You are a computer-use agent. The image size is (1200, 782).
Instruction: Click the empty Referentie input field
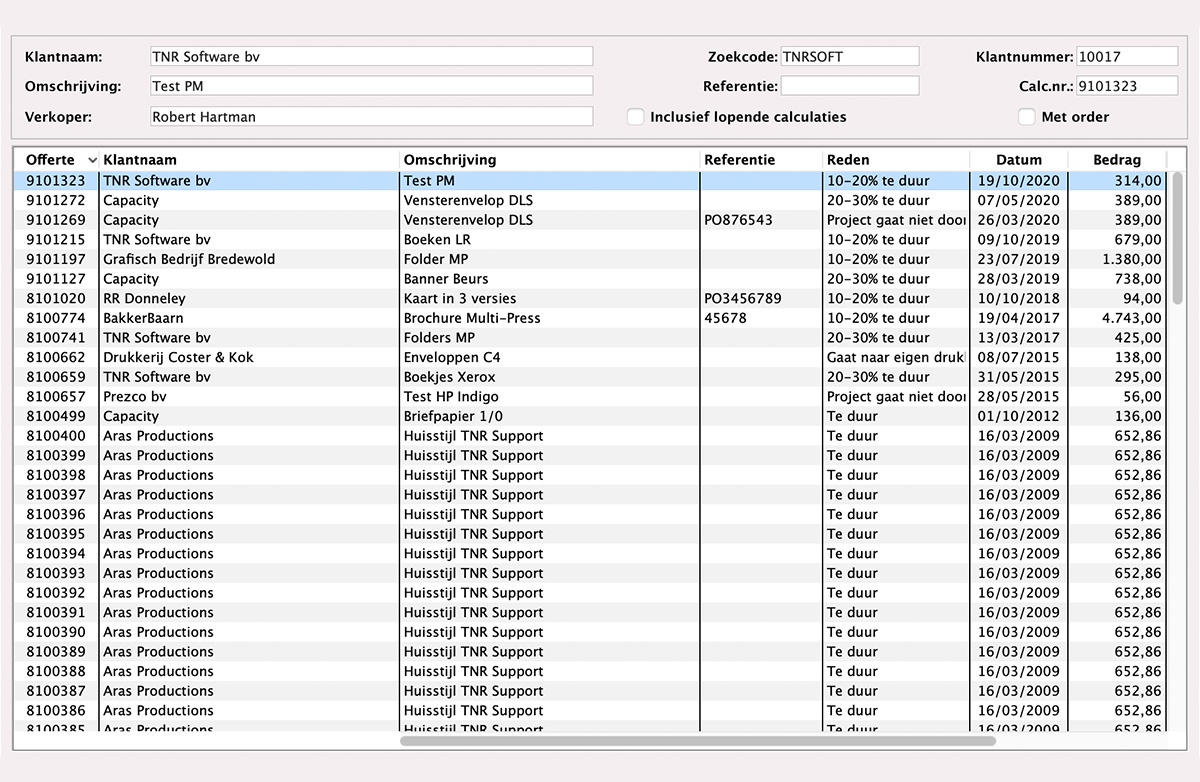[x=849, y=86]
